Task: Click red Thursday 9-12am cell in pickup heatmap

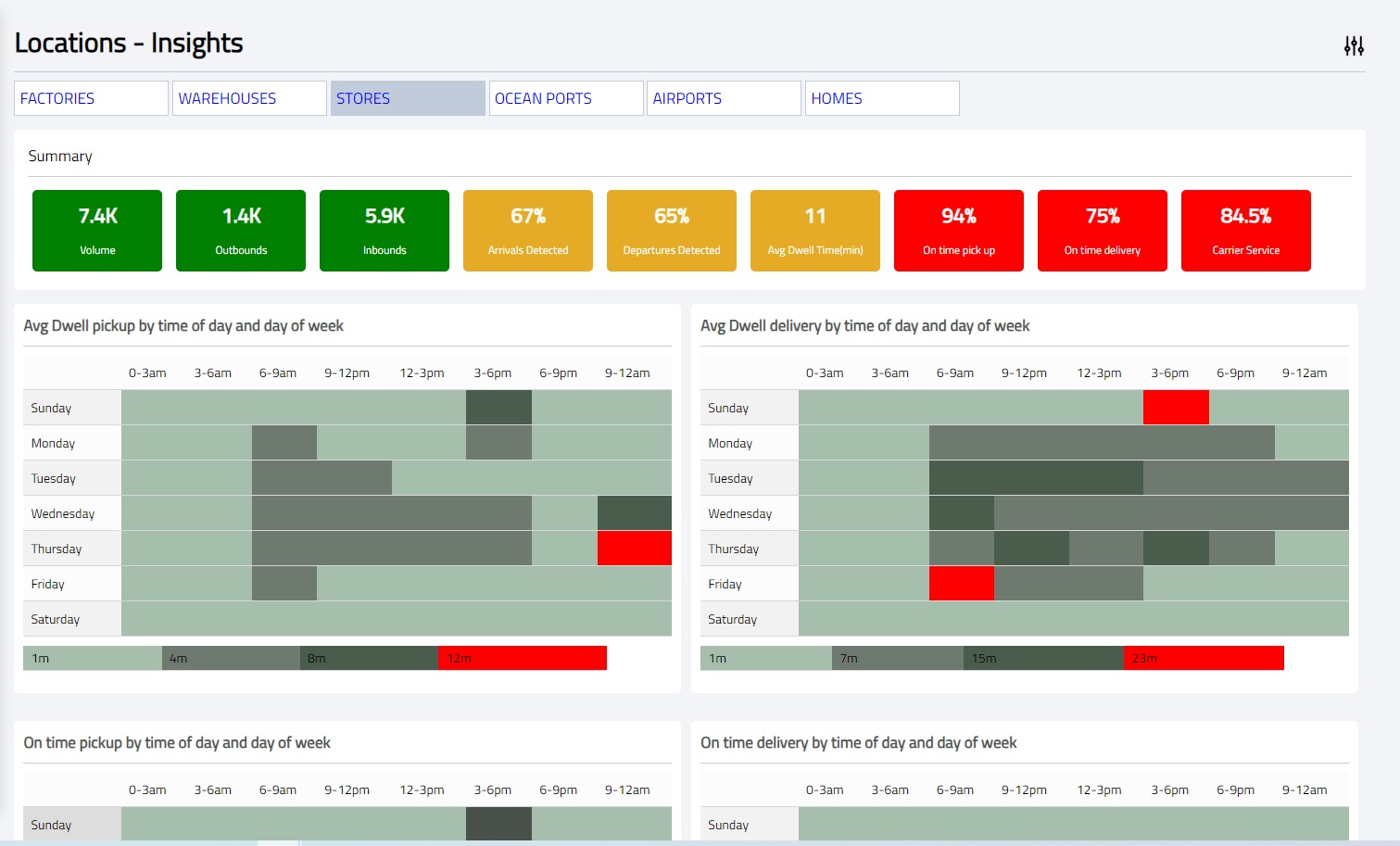Action: pos(635,549)
